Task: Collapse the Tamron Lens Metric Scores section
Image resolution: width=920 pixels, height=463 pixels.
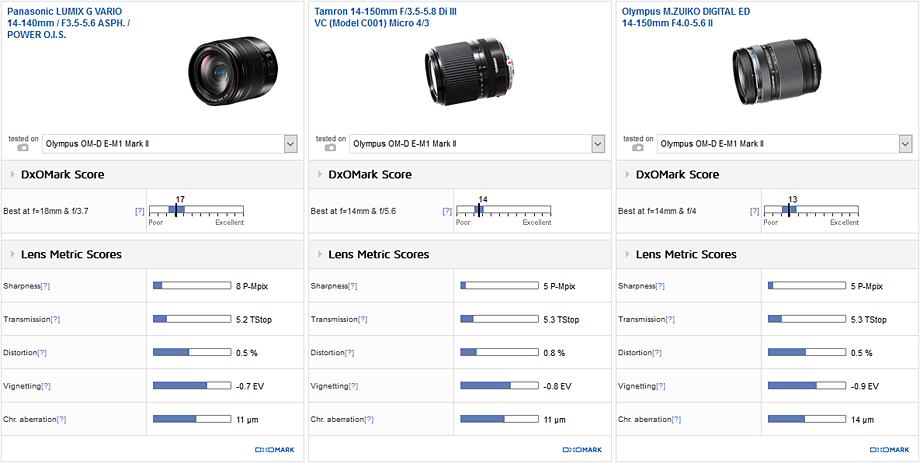Action: (320, 254)
